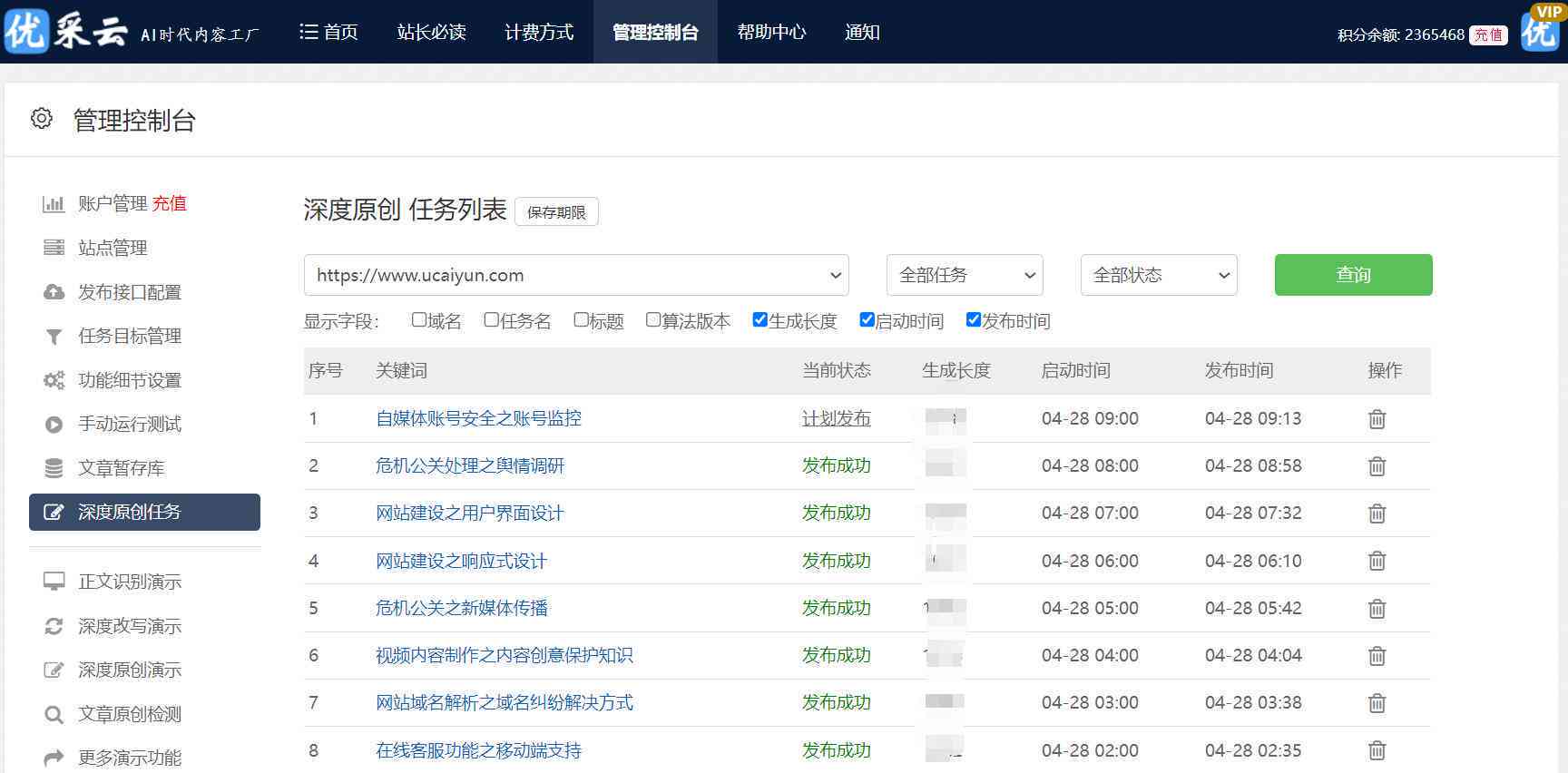Delete task 网站域名解析之域名纠纷解决方式 via trash icon
This screenshot has height=773, width=1568.
(x=1377, y=702)
